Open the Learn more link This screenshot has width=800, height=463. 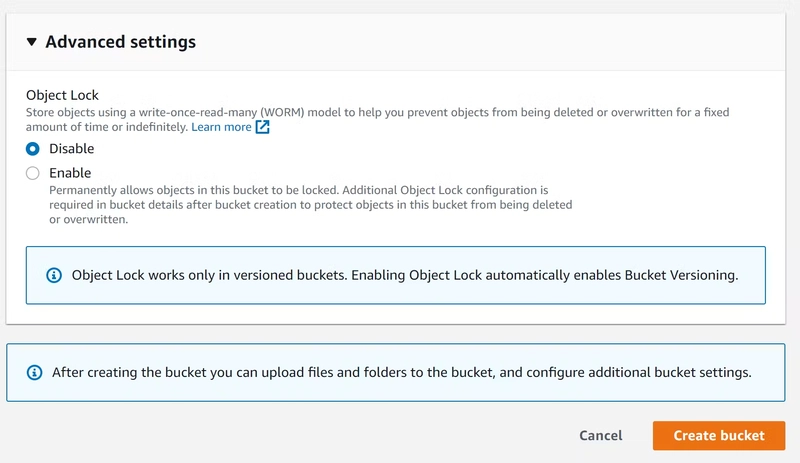(221, 127)
